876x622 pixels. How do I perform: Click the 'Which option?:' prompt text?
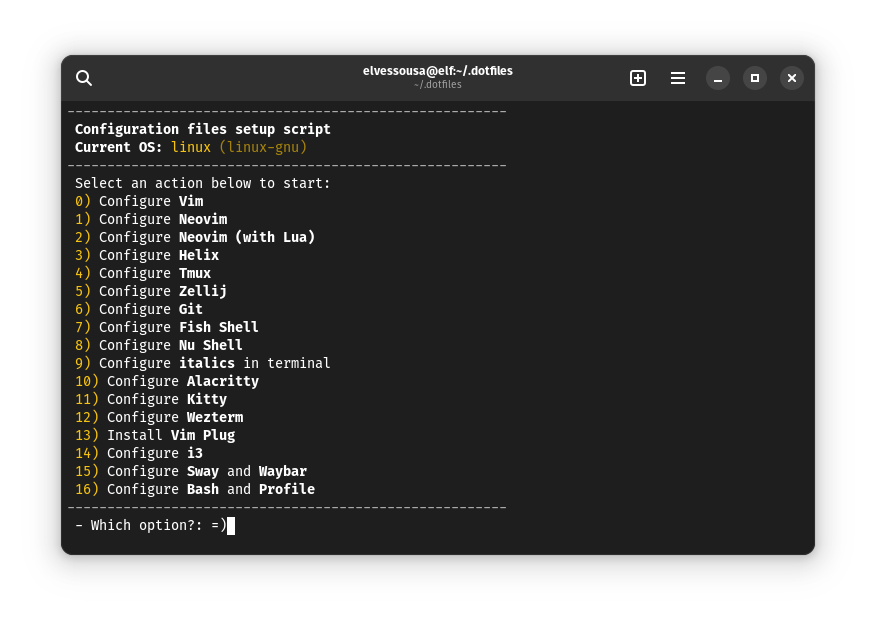coord(146,525)
